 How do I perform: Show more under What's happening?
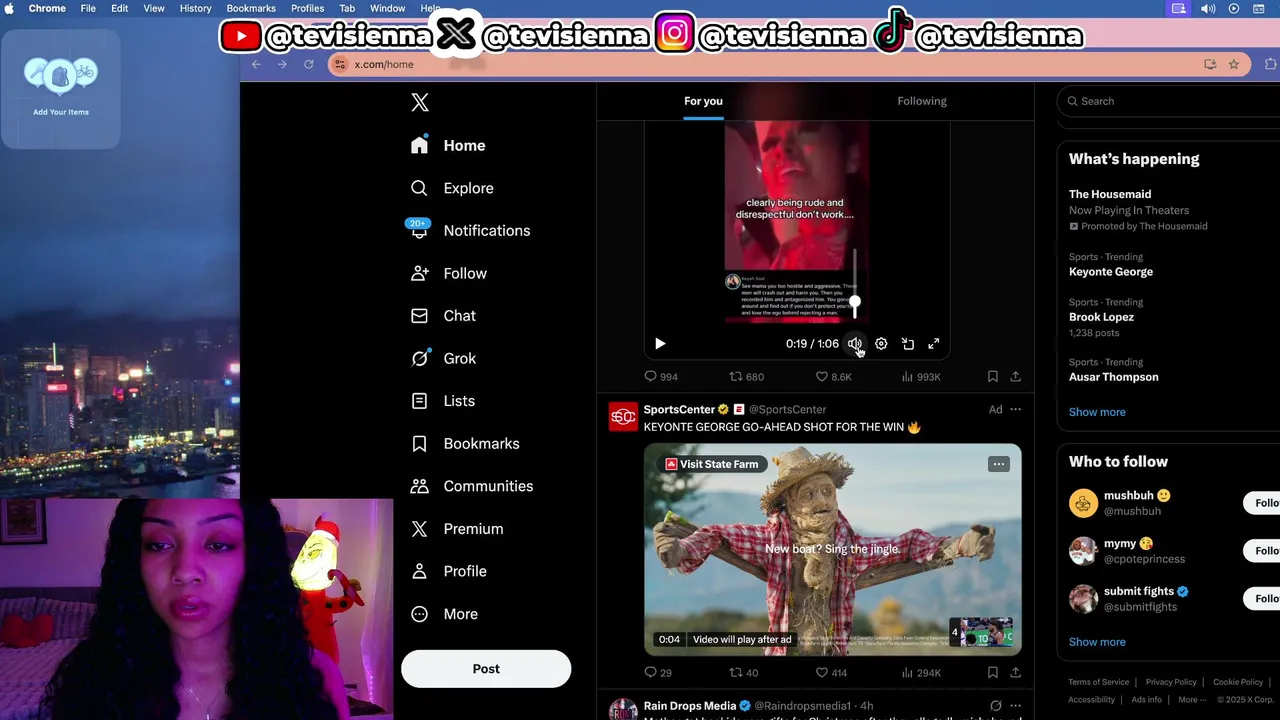pos(1097,412)
